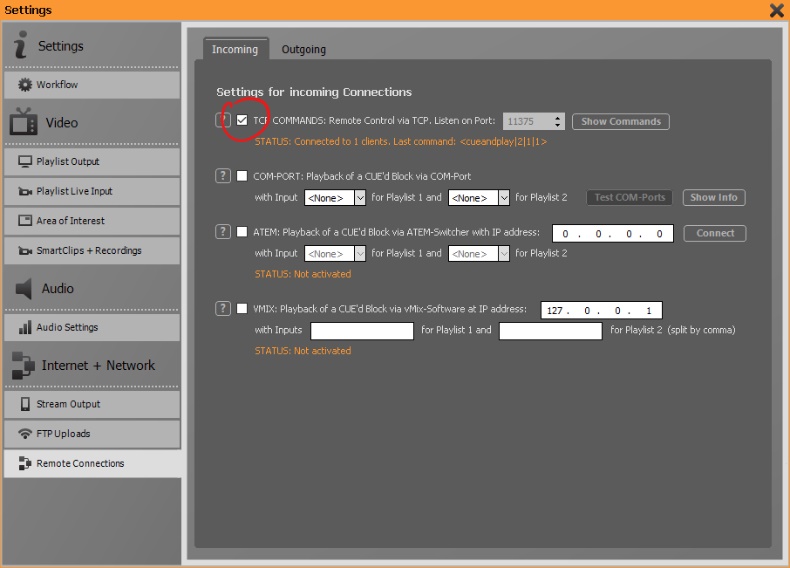Click vMix inputs field for Playlist 2
790x568 pixels.
[x=551, y=331]
